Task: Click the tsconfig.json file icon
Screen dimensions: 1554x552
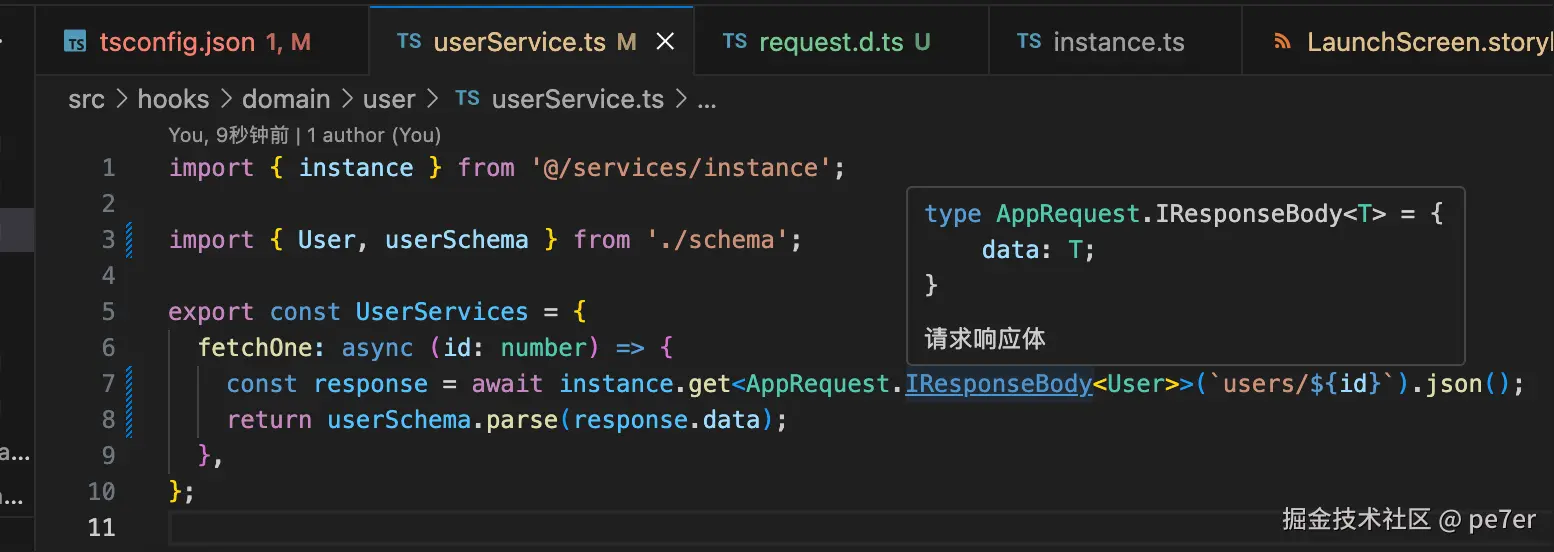Action: (75, 42)
